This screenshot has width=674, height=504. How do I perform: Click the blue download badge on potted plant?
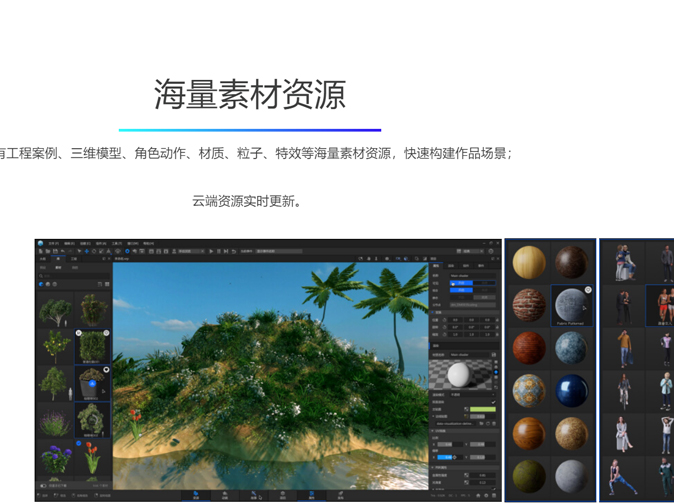92,383
